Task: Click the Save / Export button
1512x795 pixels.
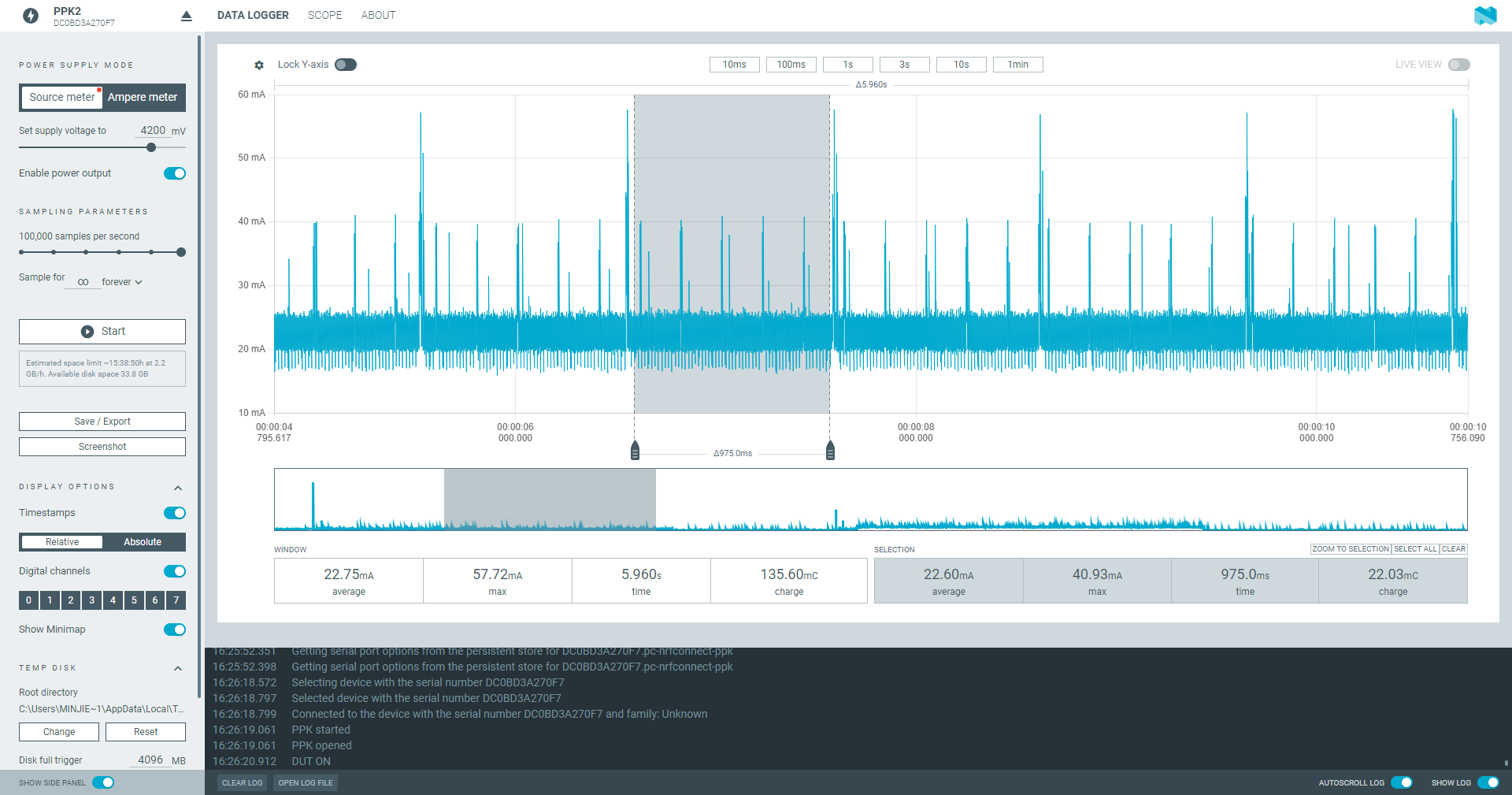Action: pyautogui.click(x=102, y=422)
